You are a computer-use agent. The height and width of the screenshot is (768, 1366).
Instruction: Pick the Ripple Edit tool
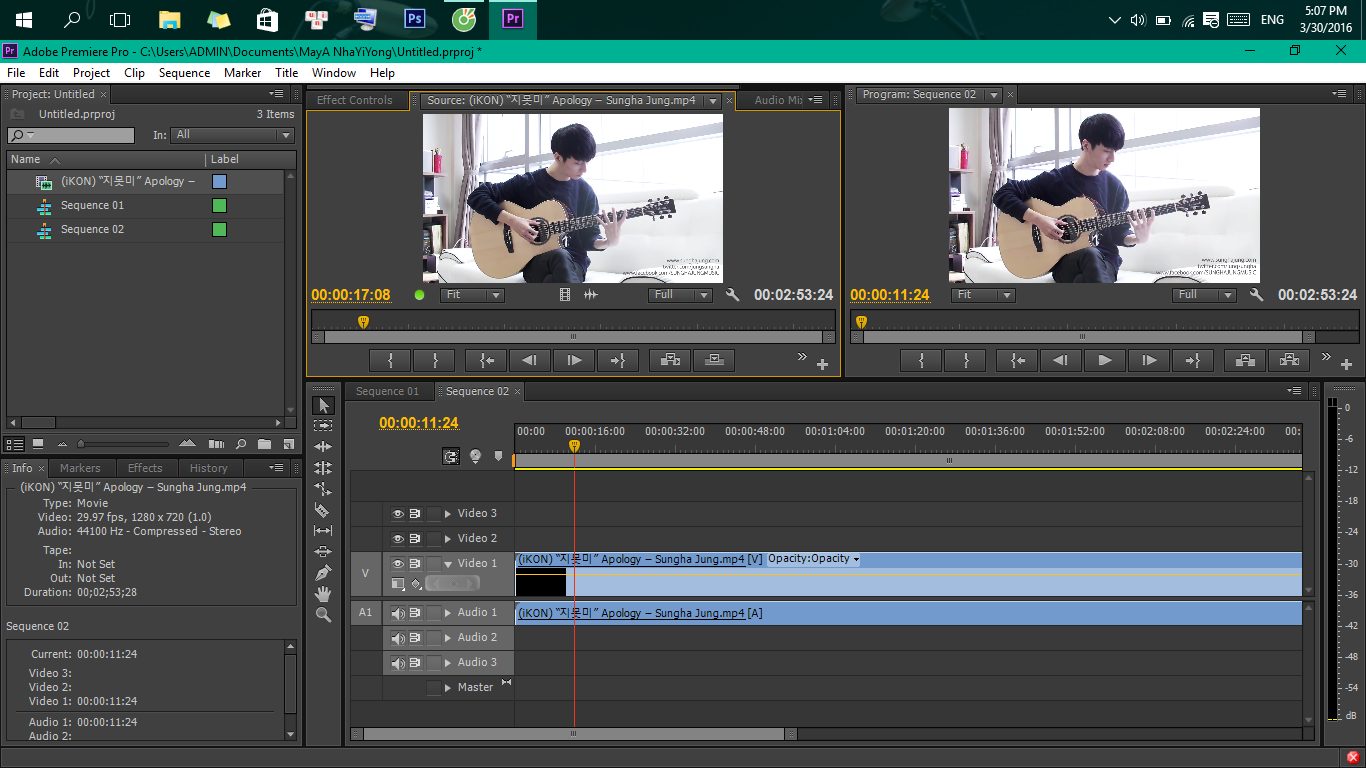323,447
